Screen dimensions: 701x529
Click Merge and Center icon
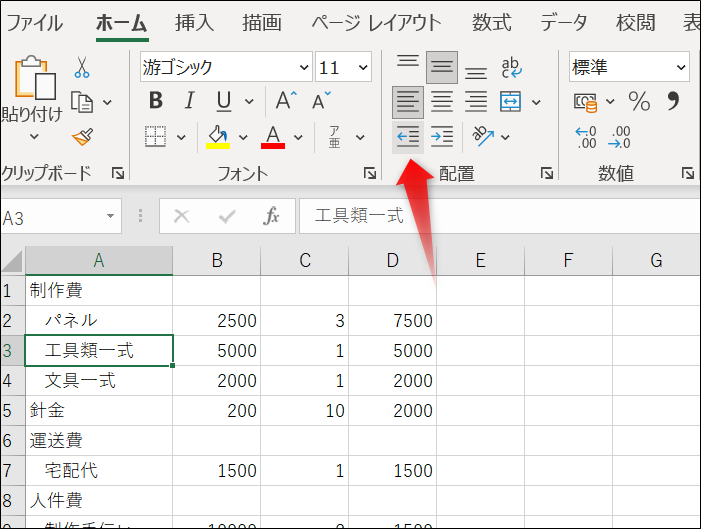511,102
